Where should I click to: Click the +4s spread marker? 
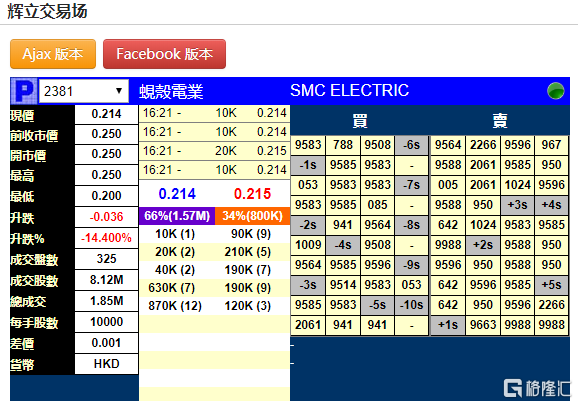[551, 205]
